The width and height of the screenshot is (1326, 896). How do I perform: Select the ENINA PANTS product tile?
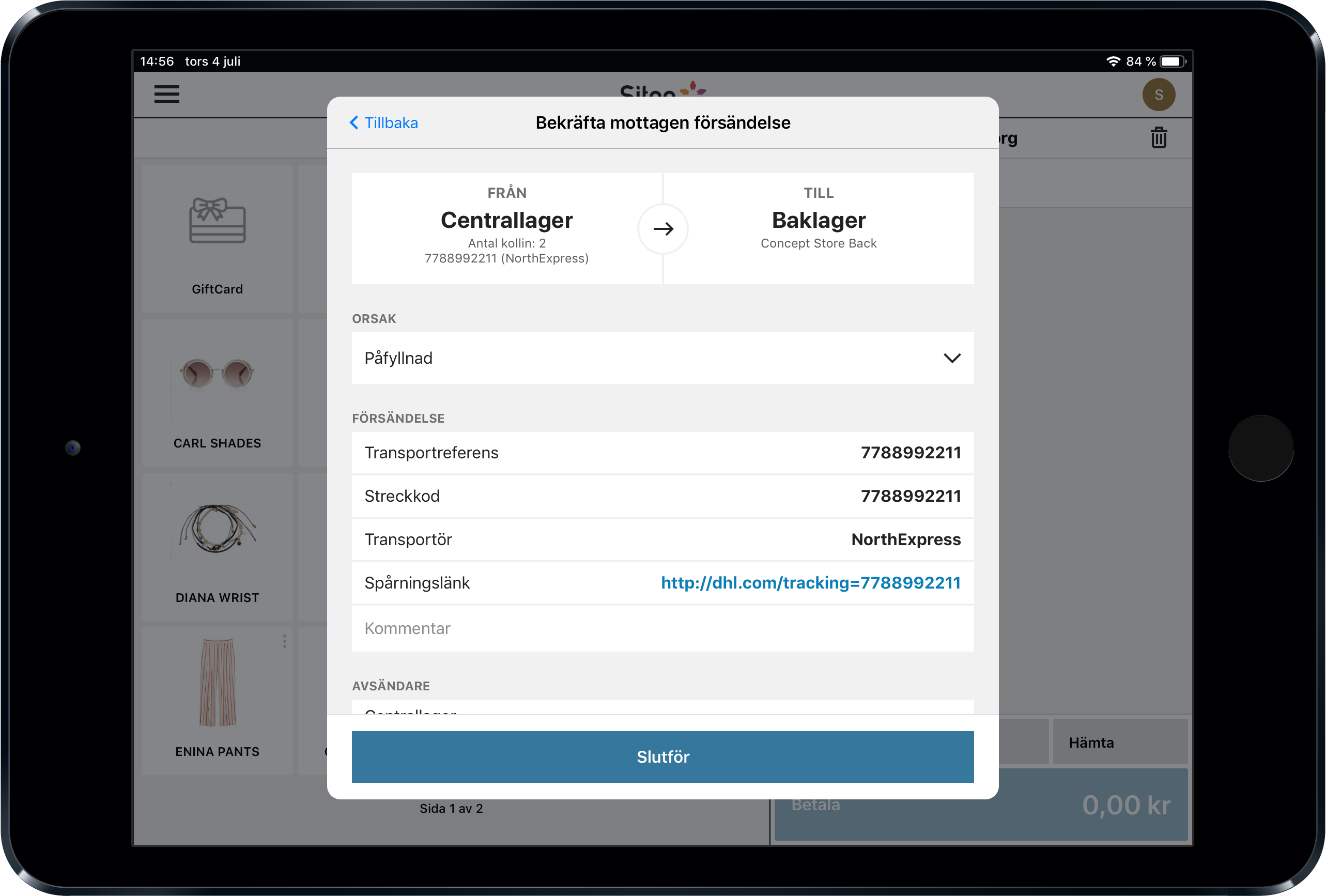218,701
